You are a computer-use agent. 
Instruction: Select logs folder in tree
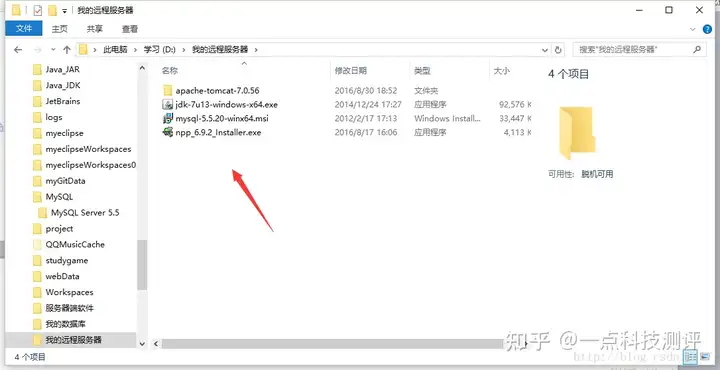[54, 117]
